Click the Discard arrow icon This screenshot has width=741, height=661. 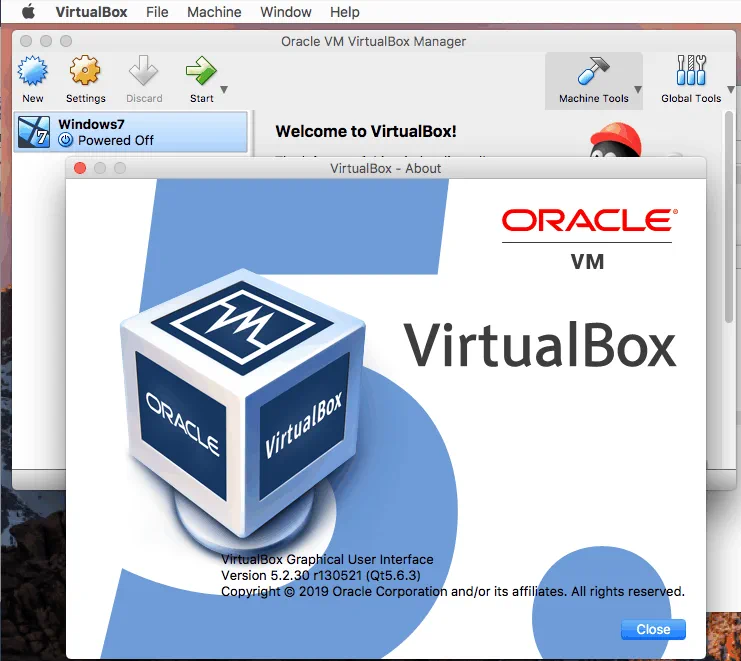(144, 72)
